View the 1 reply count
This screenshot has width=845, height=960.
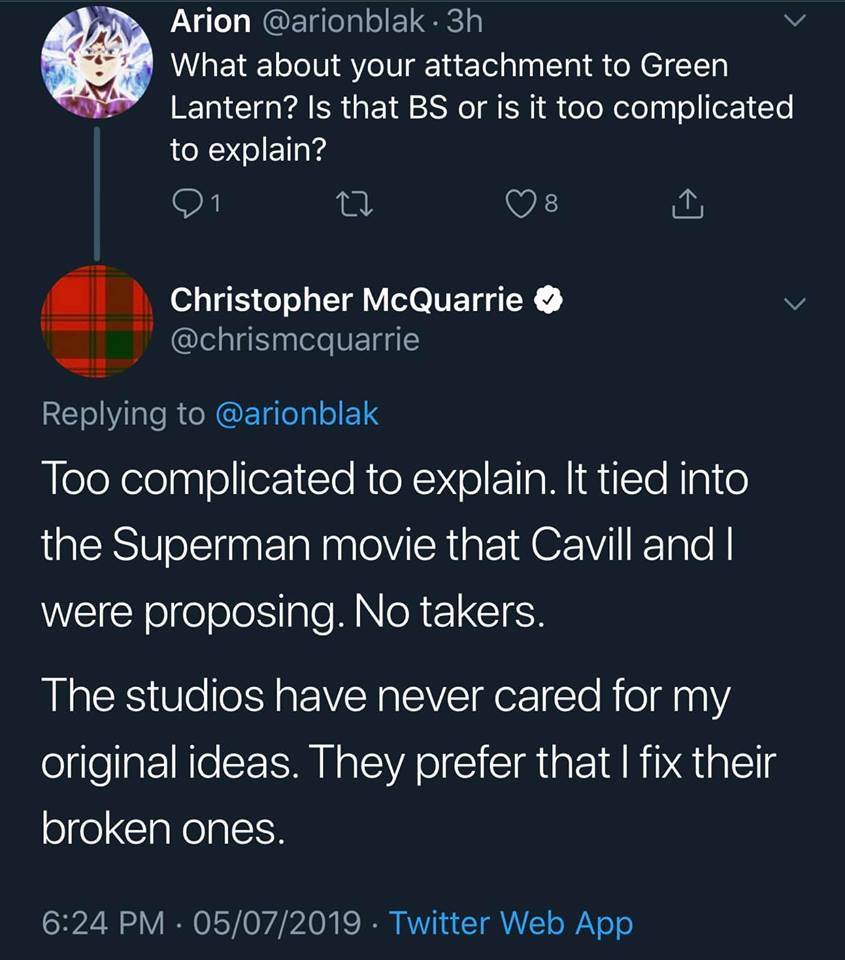coord(215,204)
